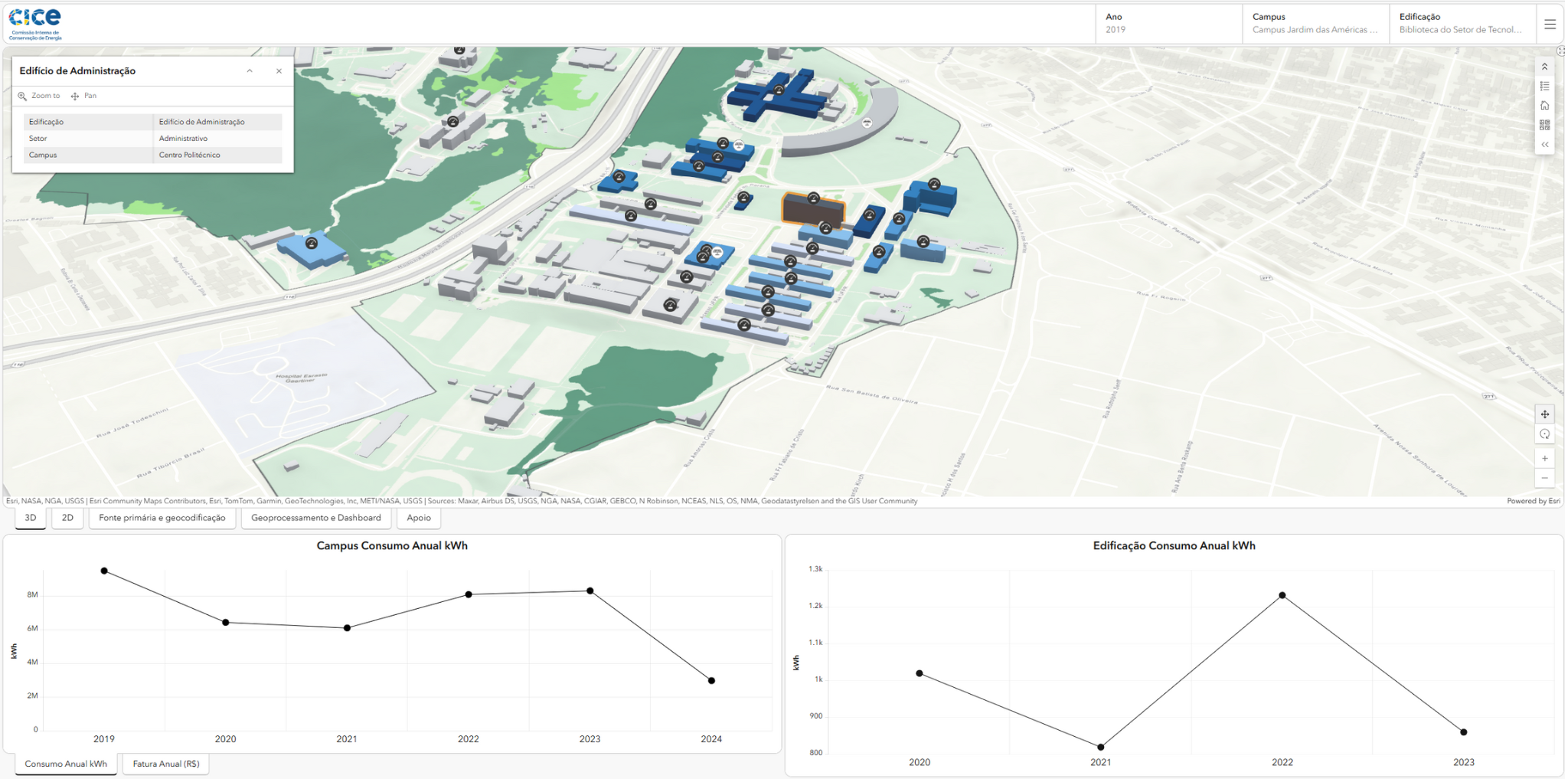Click the home default view icon

point(1544,106)
